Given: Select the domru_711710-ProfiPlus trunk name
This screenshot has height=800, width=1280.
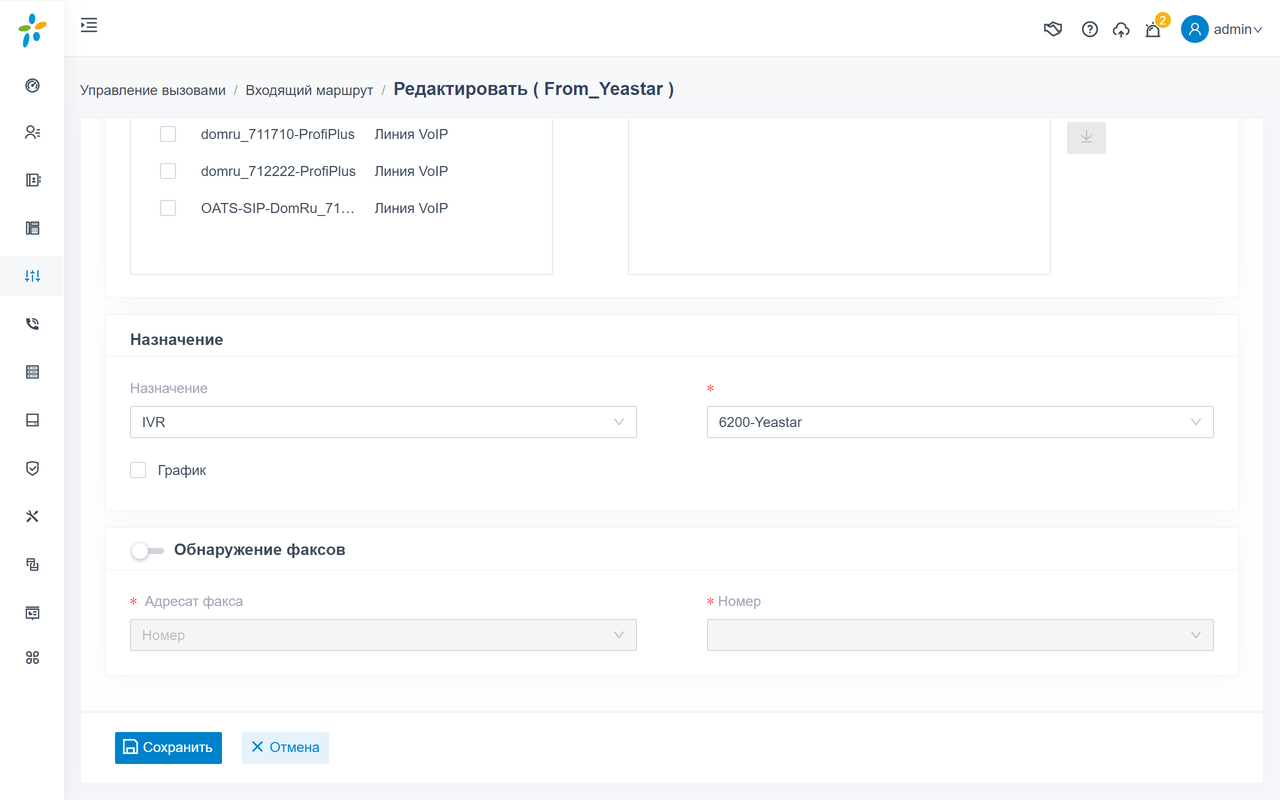Looking at the screenshot, I should point(278,134).
